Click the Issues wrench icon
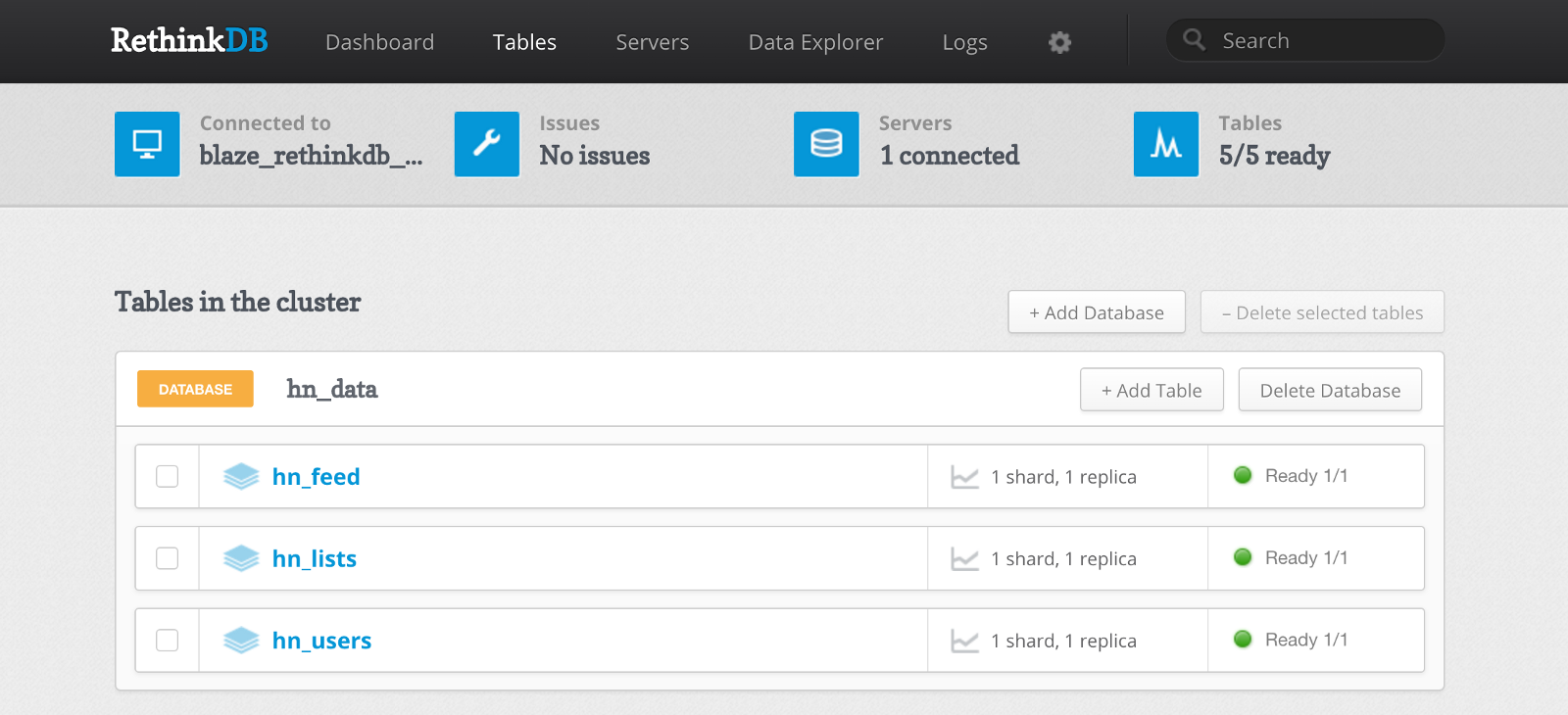1568x715 pixels. point(487,144)
